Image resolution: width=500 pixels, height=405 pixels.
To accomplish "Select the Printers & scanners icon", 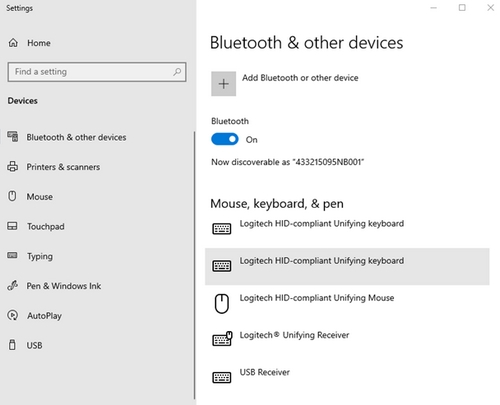I will [x=13, y=166].
